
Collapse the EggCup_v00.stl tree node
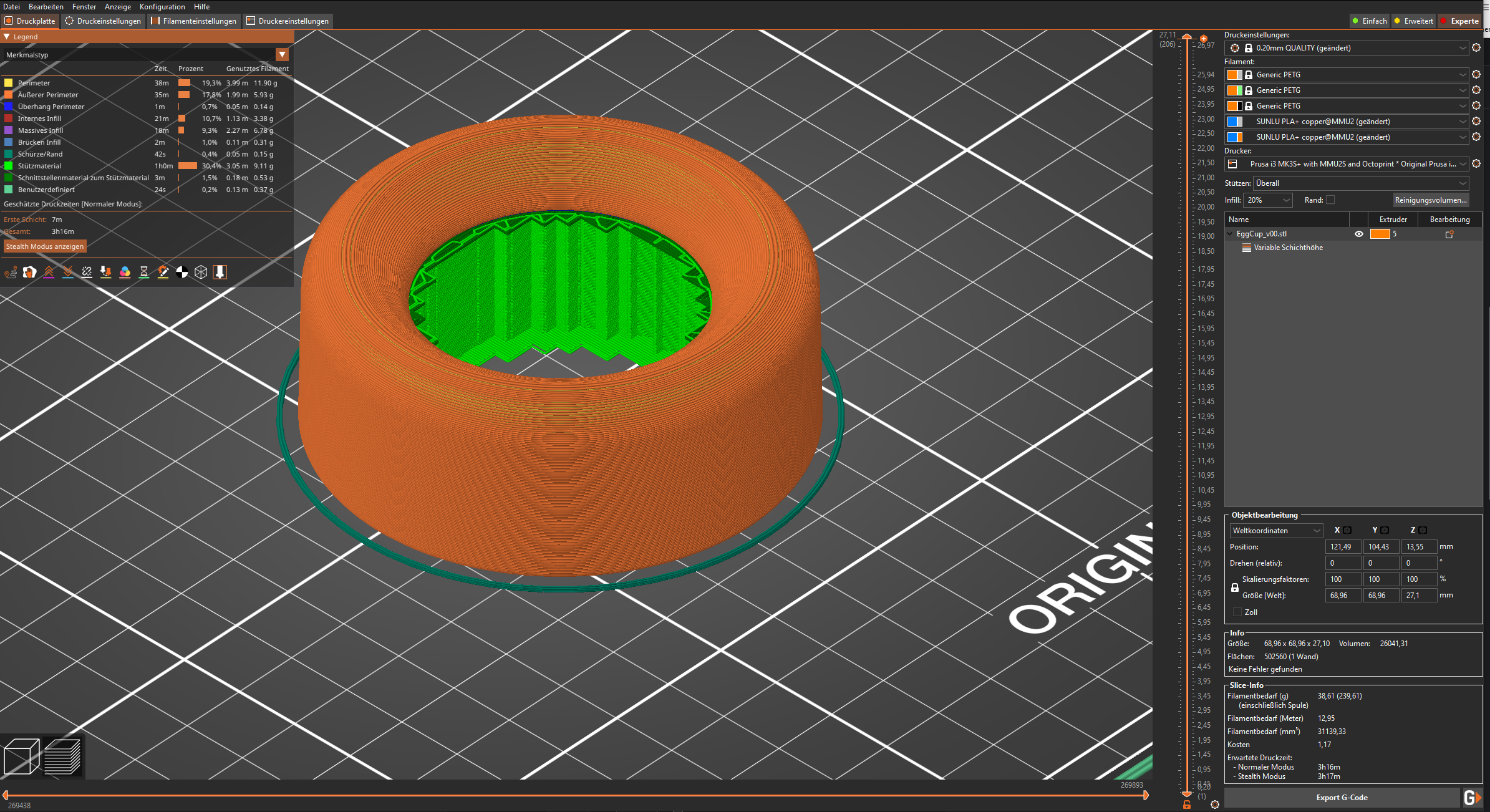click(1231, 234)
